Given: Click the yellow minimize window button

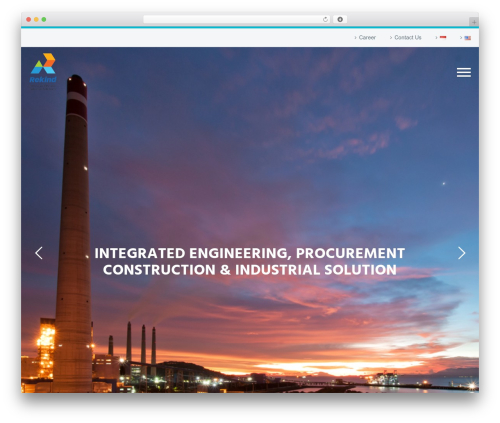Looking at the screenshot, I should (x=36, y=19).
